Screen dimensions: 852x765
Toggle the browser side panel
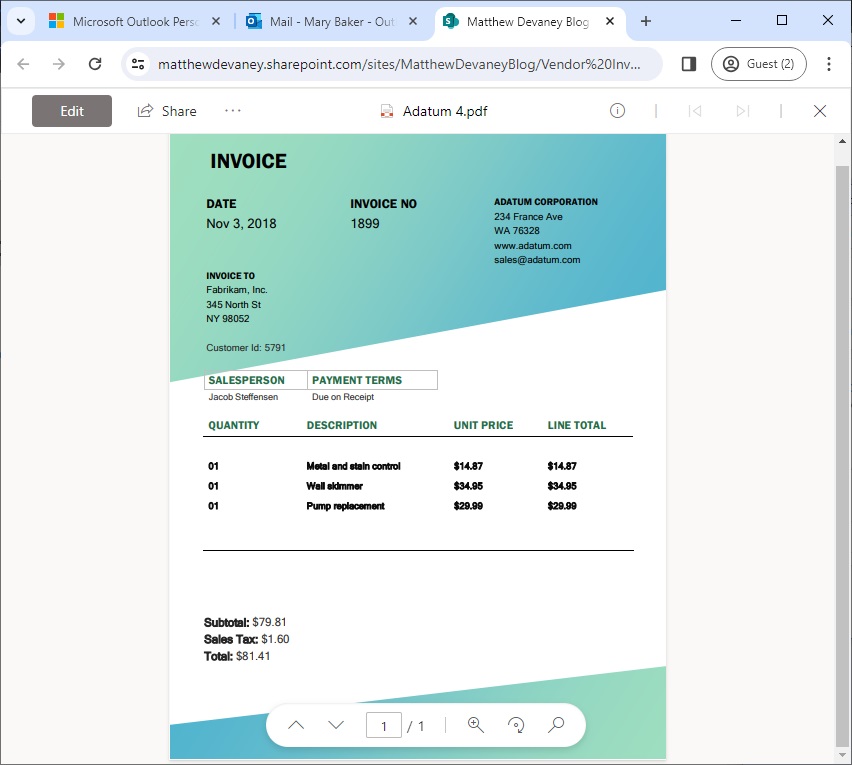click(687, 63)
